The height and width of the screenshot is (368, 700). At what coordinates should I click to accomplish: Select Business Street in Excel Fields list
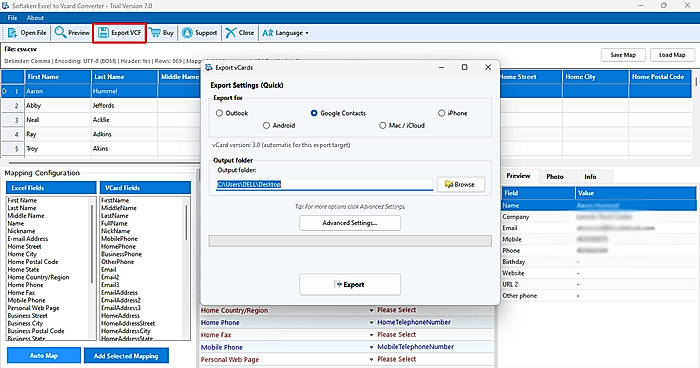pyautogui.click(x=27, y=316)
